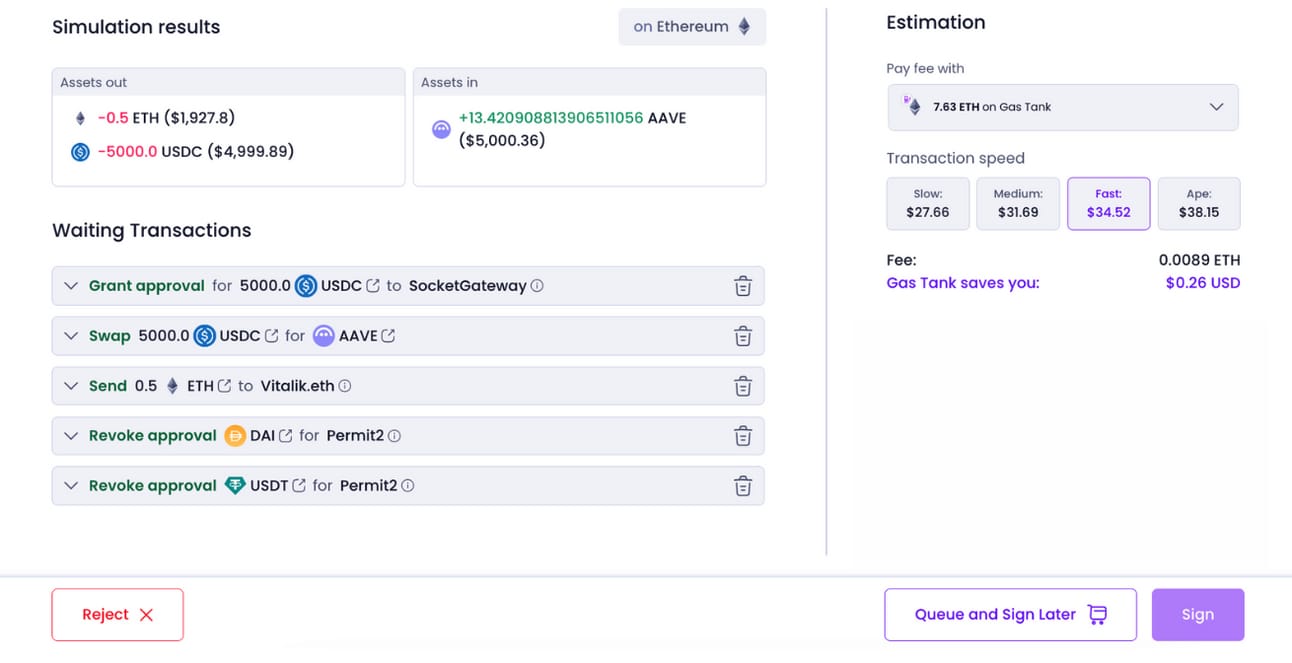Trash the Revoke approval USDT transaction

point(743,486)
